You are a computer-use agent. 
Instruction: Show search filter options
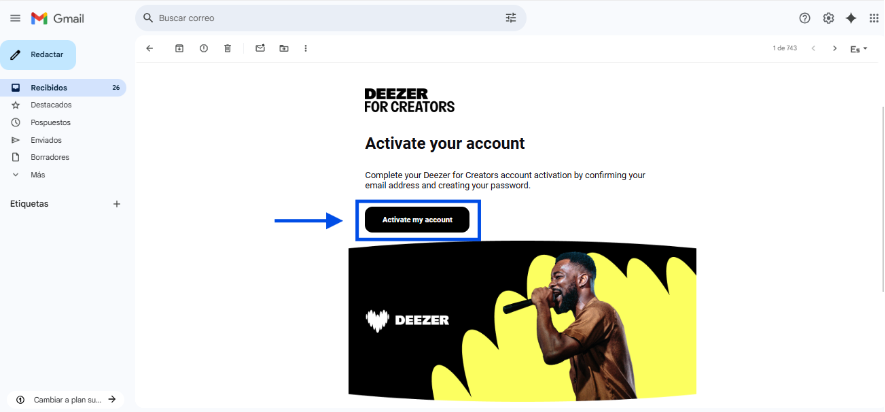[x=511, y=18]
